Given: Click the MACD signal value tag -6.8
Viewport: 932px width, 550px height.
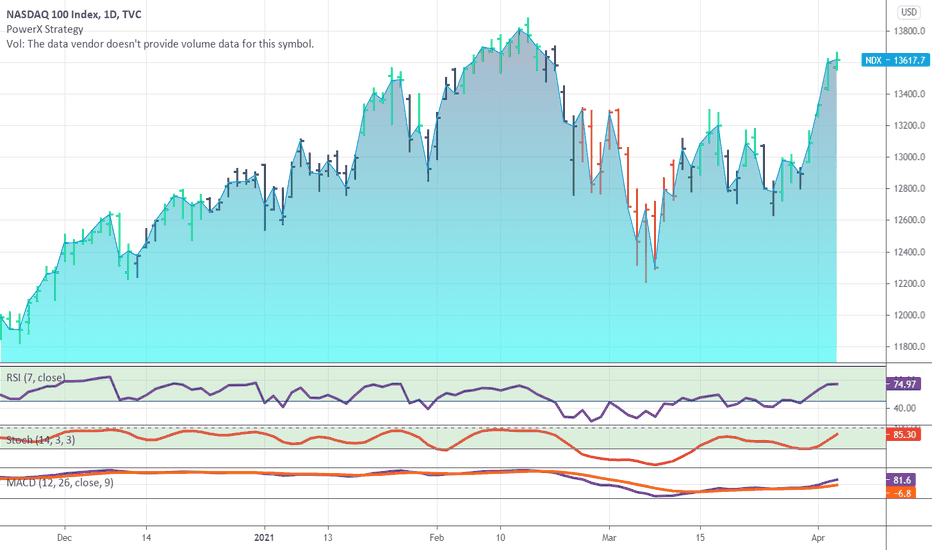Looking at the screenshot, I should click(901, 493).
